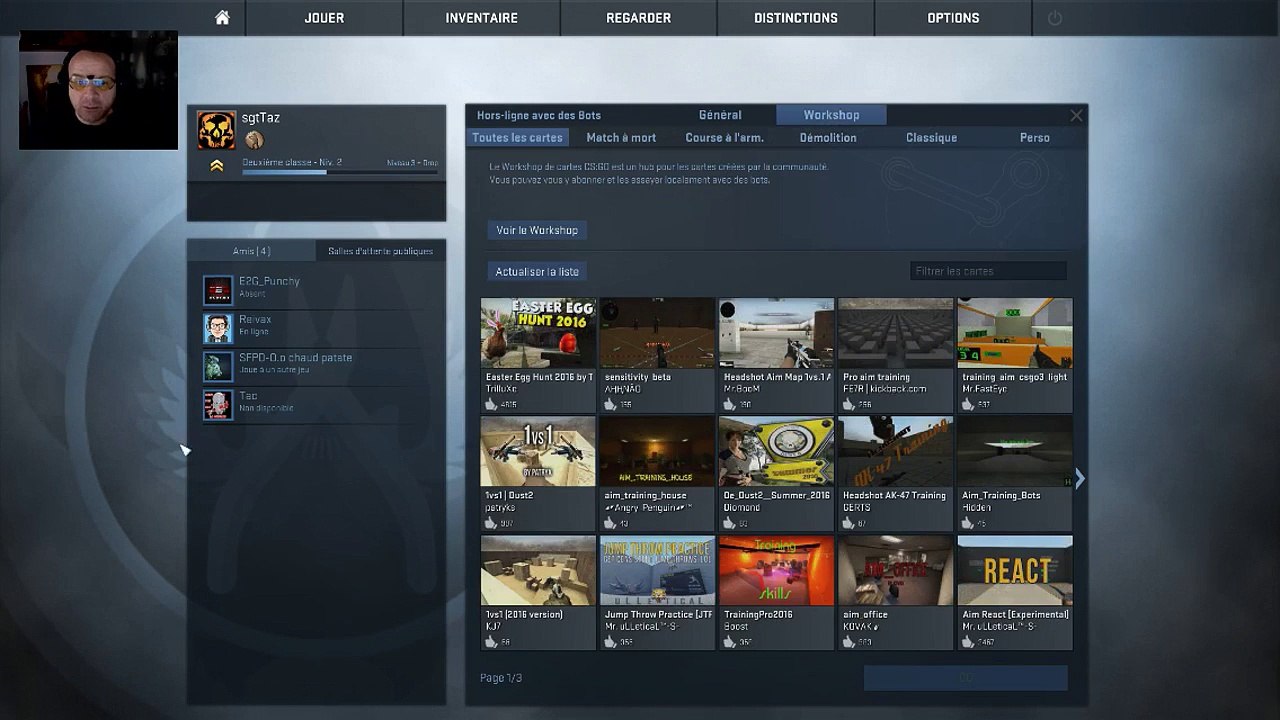
Task: Click thumbs-up icon on training_aim_csgo3_light
Action: [x=967, y=404]
